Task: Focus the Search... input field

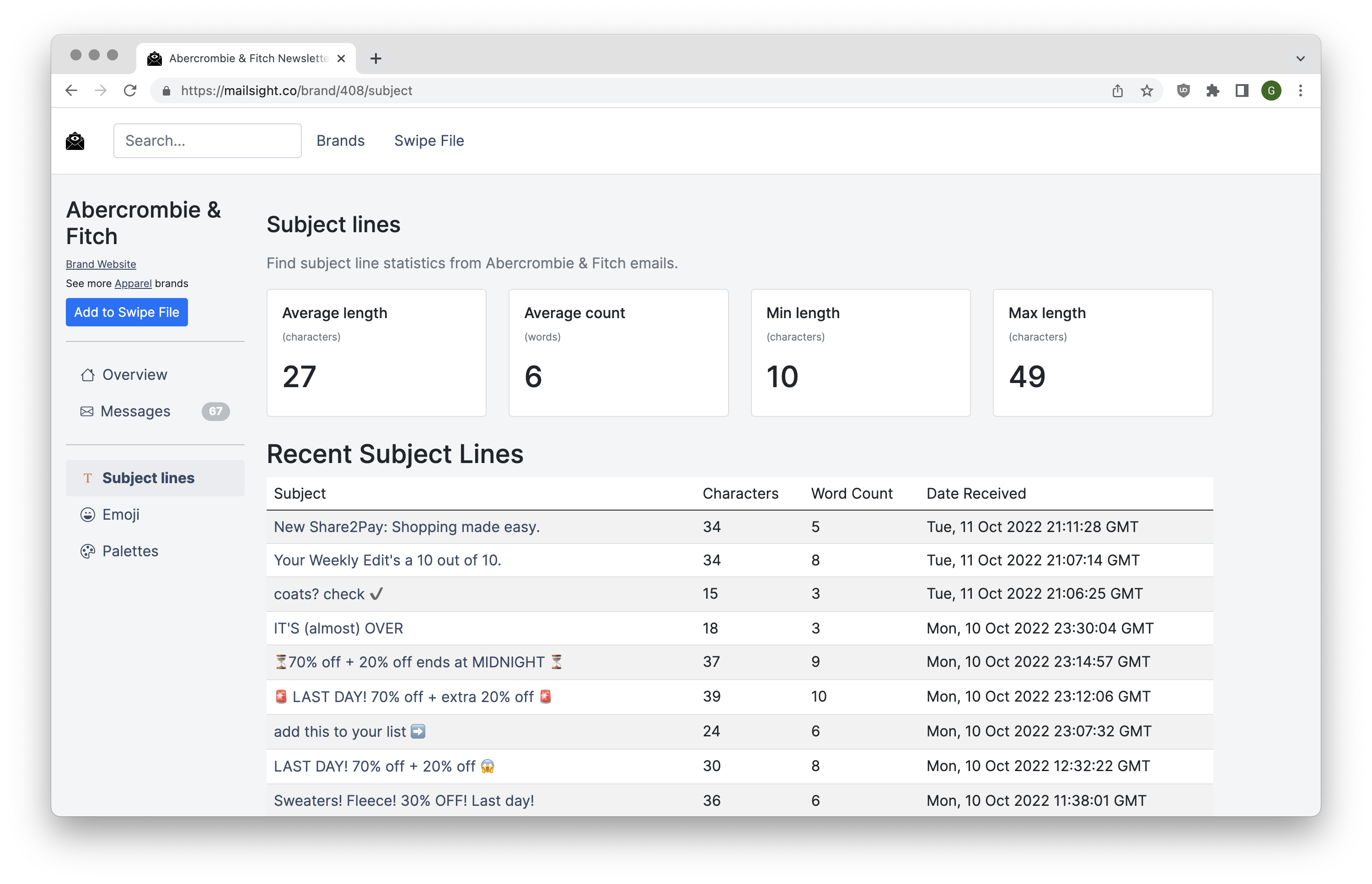Action: pyautogui.click(x=207, y=141)
